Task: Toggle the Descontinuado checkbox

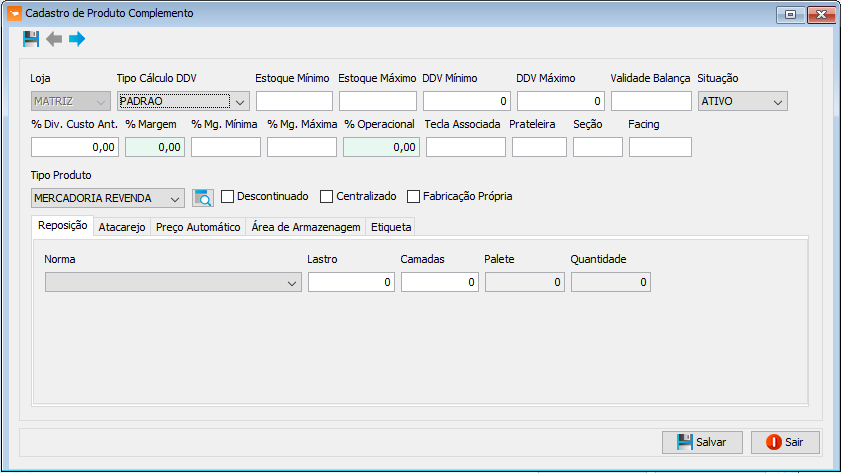Action: click(227, 197)
